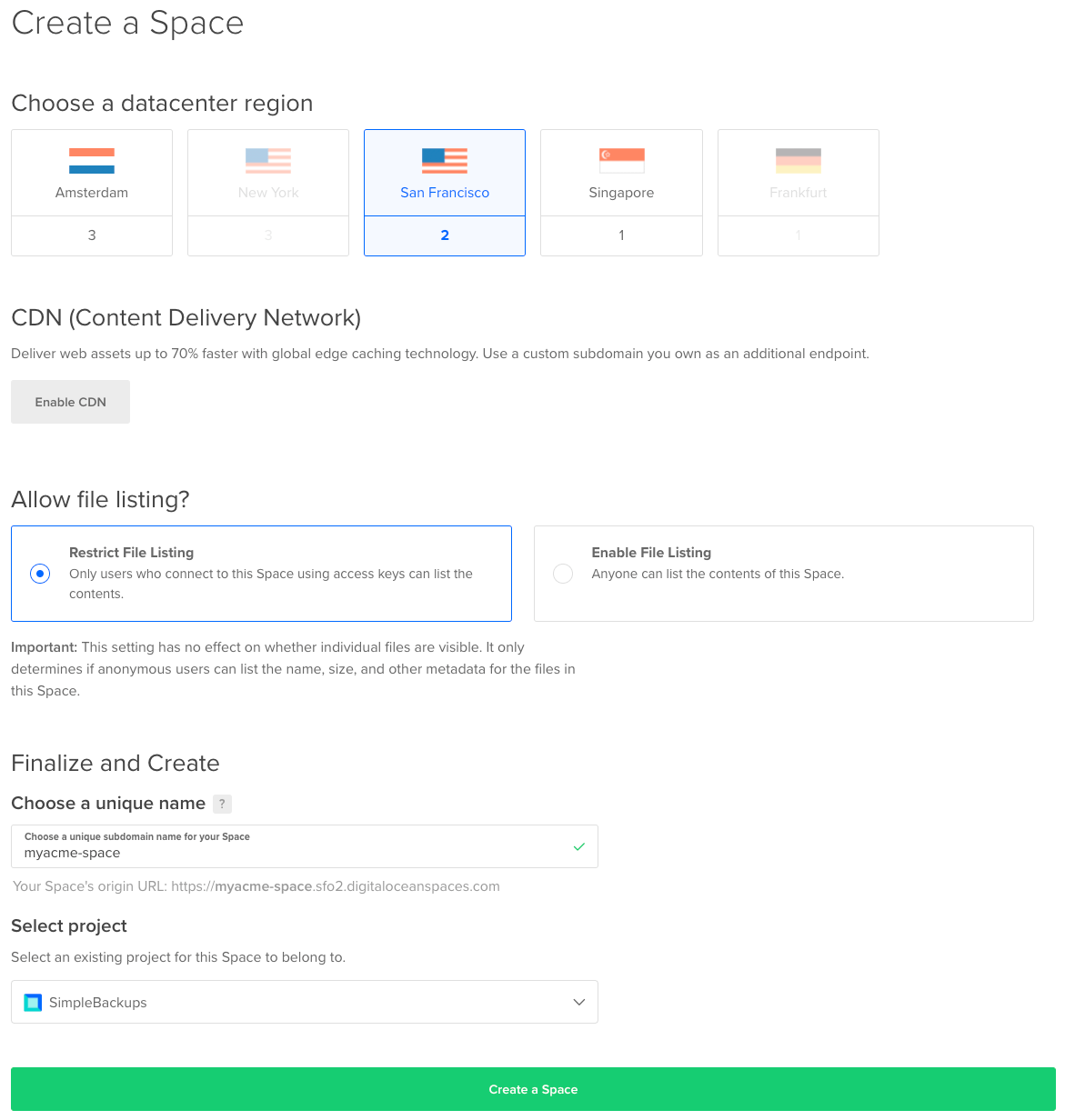
Task: Select the Enable File Listing option
Action: point(563,574)
